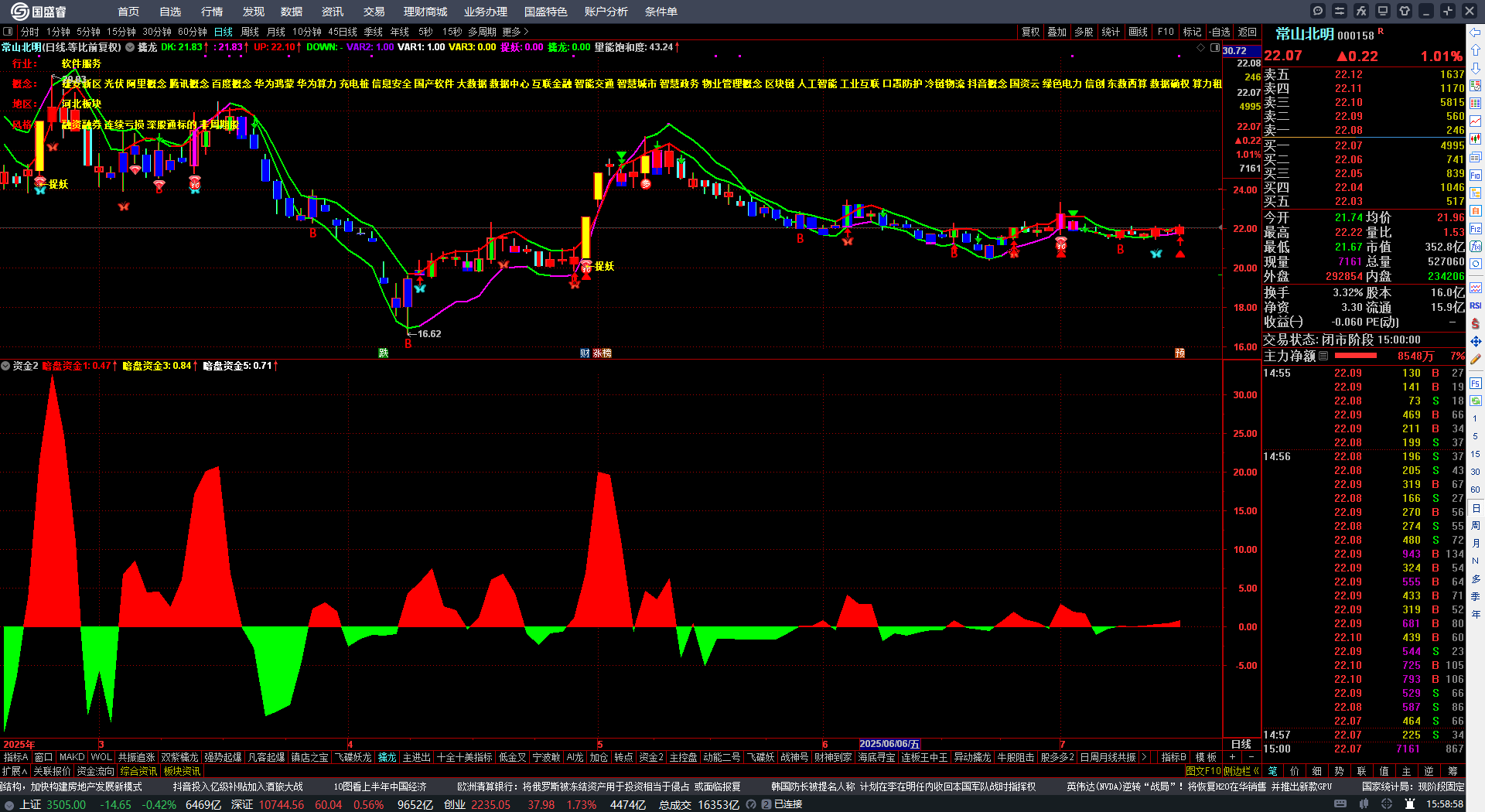The width and height of the screenshot is (1485, 812).
Task: Expand 扩展 panel at bottom left
Action: 15,771
